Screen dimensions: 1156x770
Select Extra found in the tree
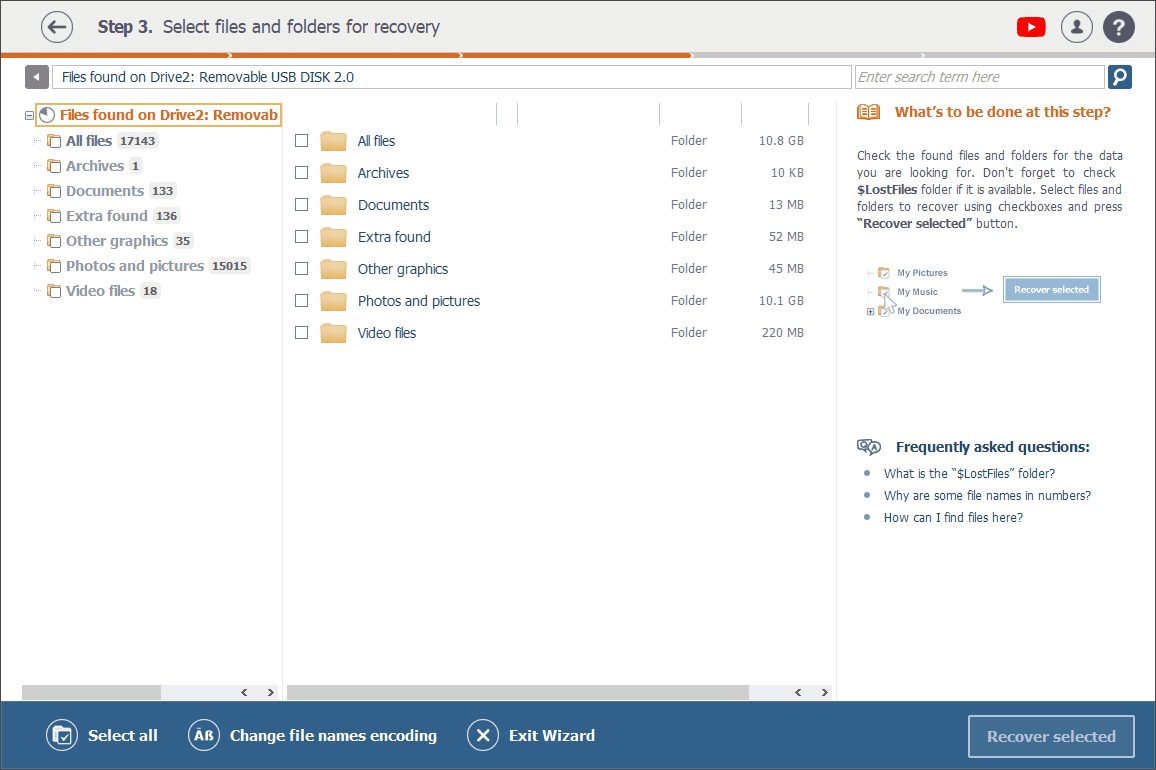(x=106, y=216)
